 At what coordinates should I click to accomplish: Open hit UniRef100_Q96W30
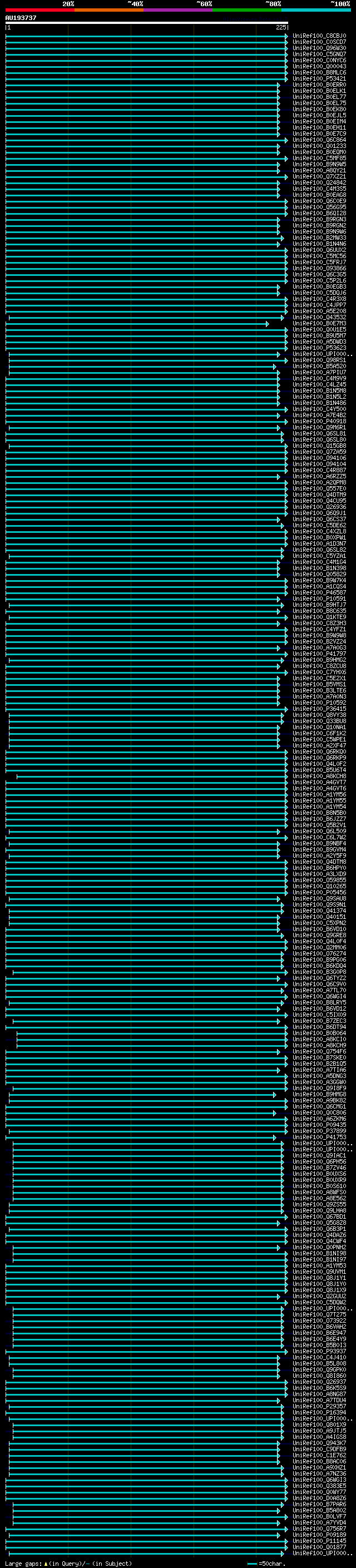pos(319,48)
